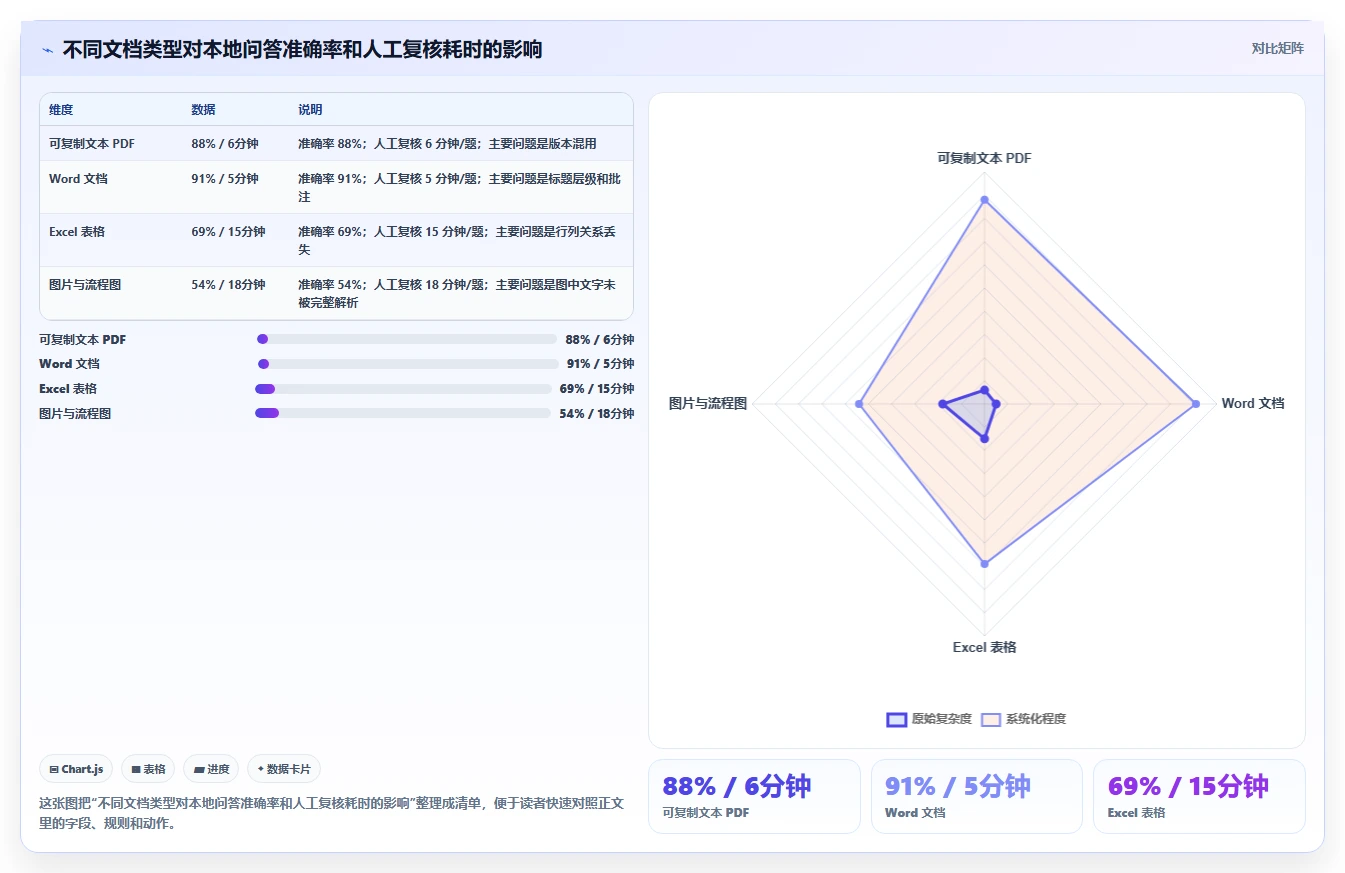The height and width of the screenshot is (873, 1345).
Task: Click the 原始复杂度 legend color box
Action: (x=897, y=719)
